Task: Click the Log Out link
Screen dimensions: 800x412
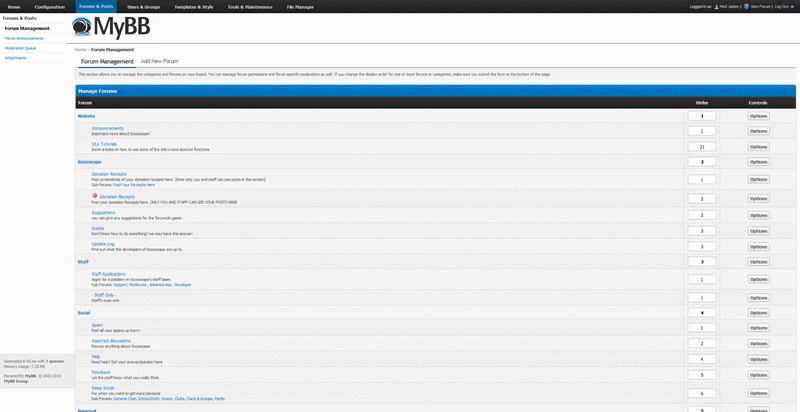Action: coord(783,6)
